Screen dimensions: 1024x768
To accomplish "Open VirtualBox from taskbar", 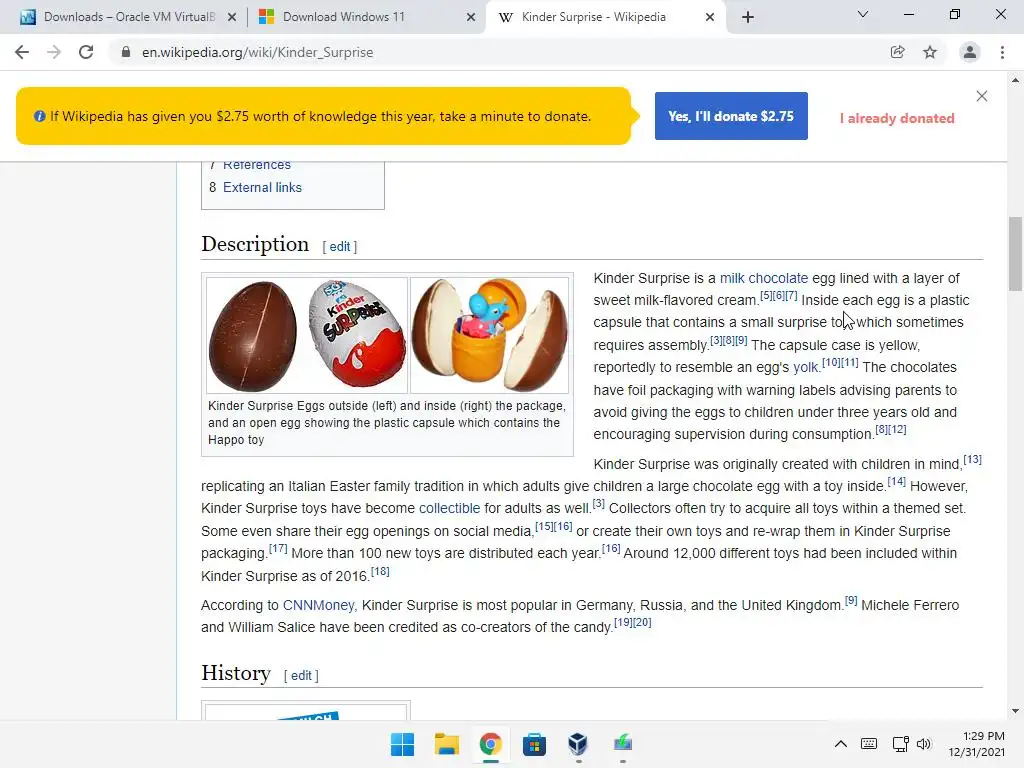I will coord(578,744).
